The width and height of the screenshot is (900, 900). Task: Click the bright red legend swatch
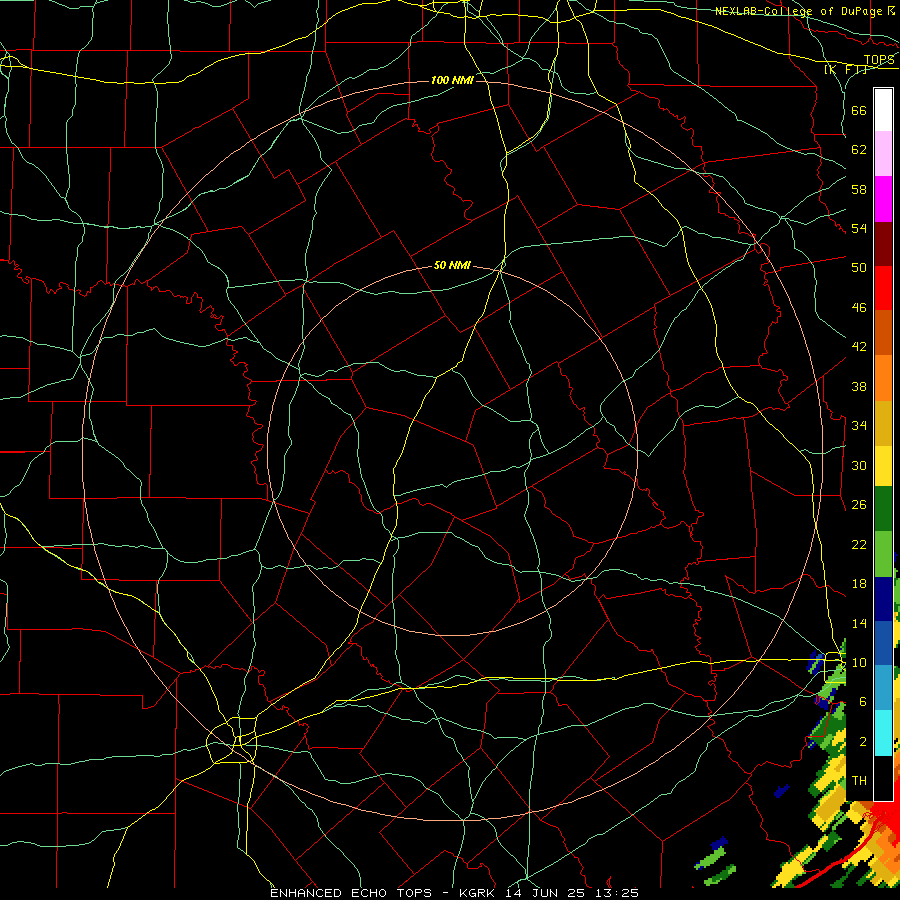tap(883, 288)
